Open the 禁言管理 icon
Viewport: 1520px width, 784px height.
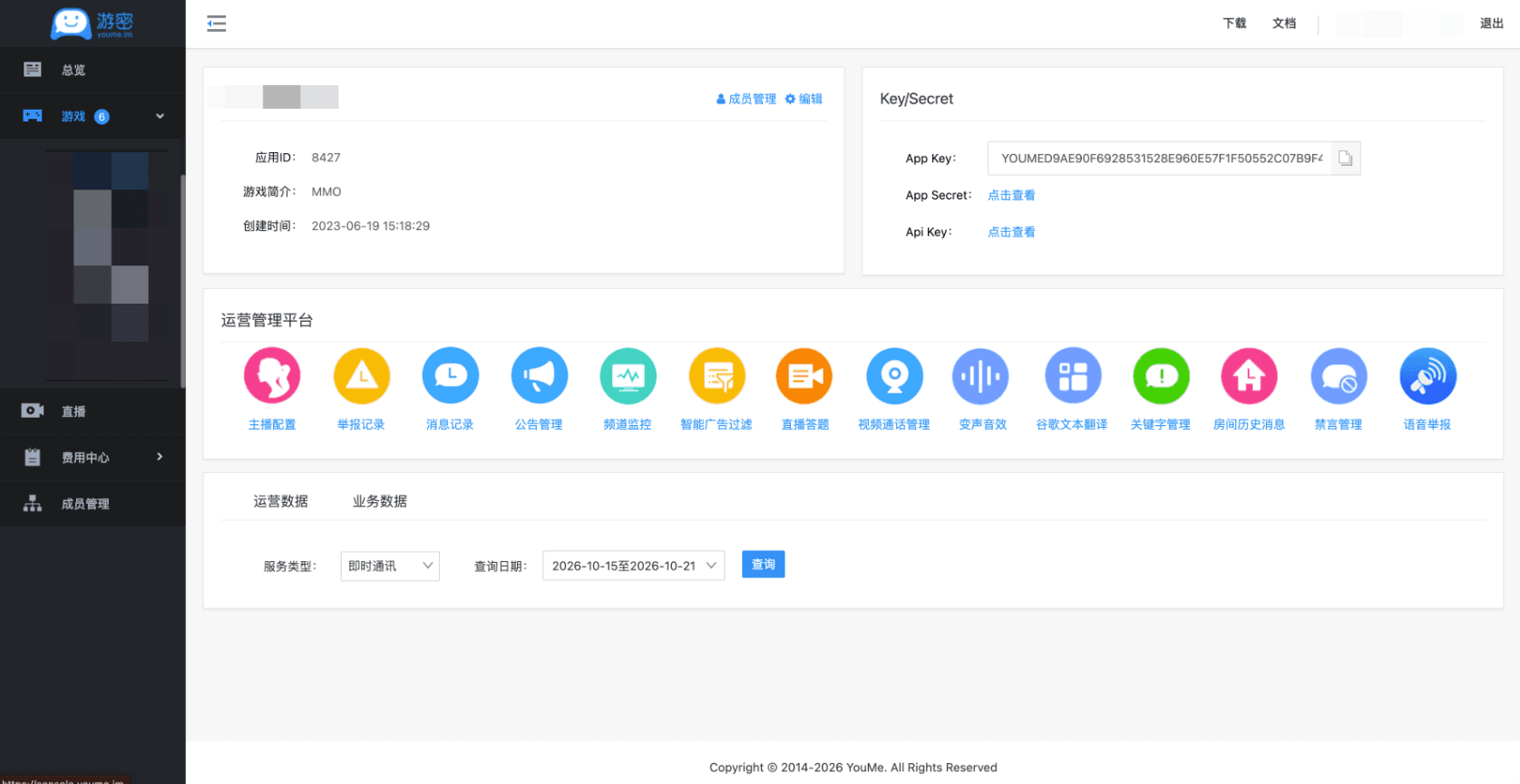point(1339,375)
